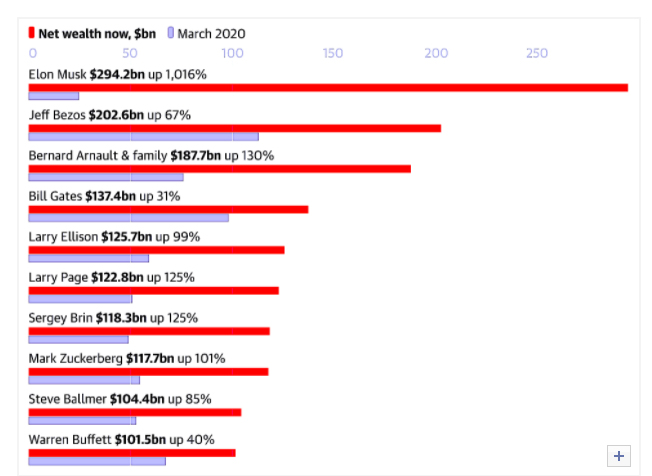The image size is (652, 476).
Task: Click Elon Musk's red net wealth bar
Action: (328, 87)
